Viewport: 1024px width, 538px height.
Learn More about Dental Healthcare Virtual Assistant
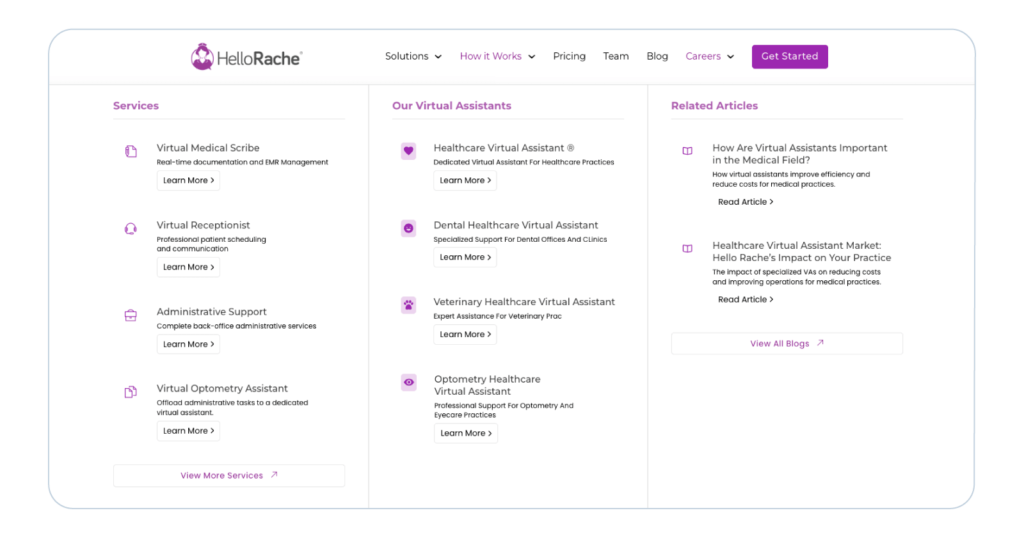coord(465,257)
